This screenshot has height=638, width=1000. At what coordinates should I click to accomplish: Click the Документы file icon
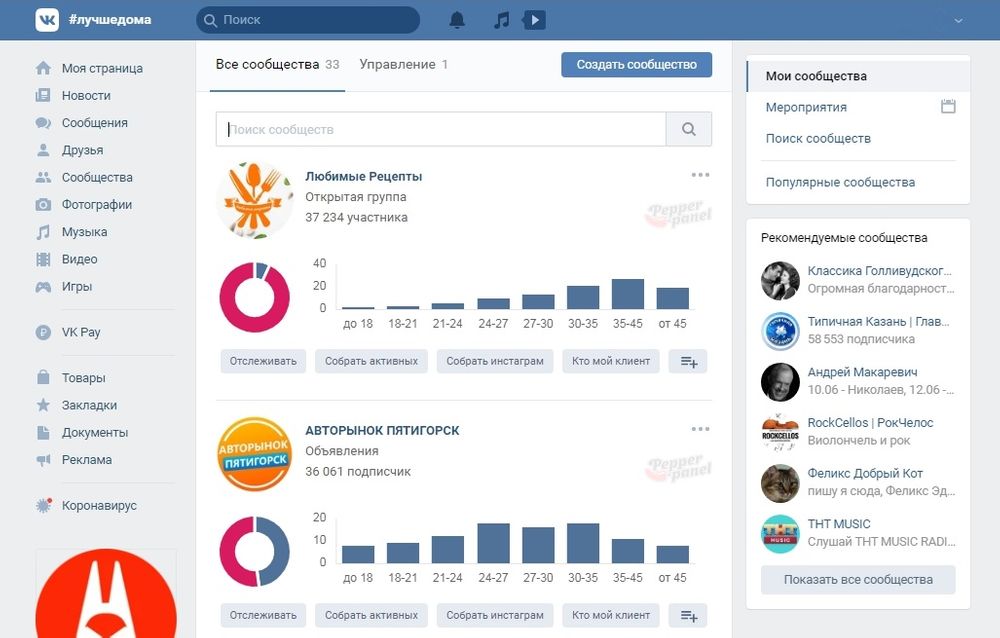(x=43, y=432)
